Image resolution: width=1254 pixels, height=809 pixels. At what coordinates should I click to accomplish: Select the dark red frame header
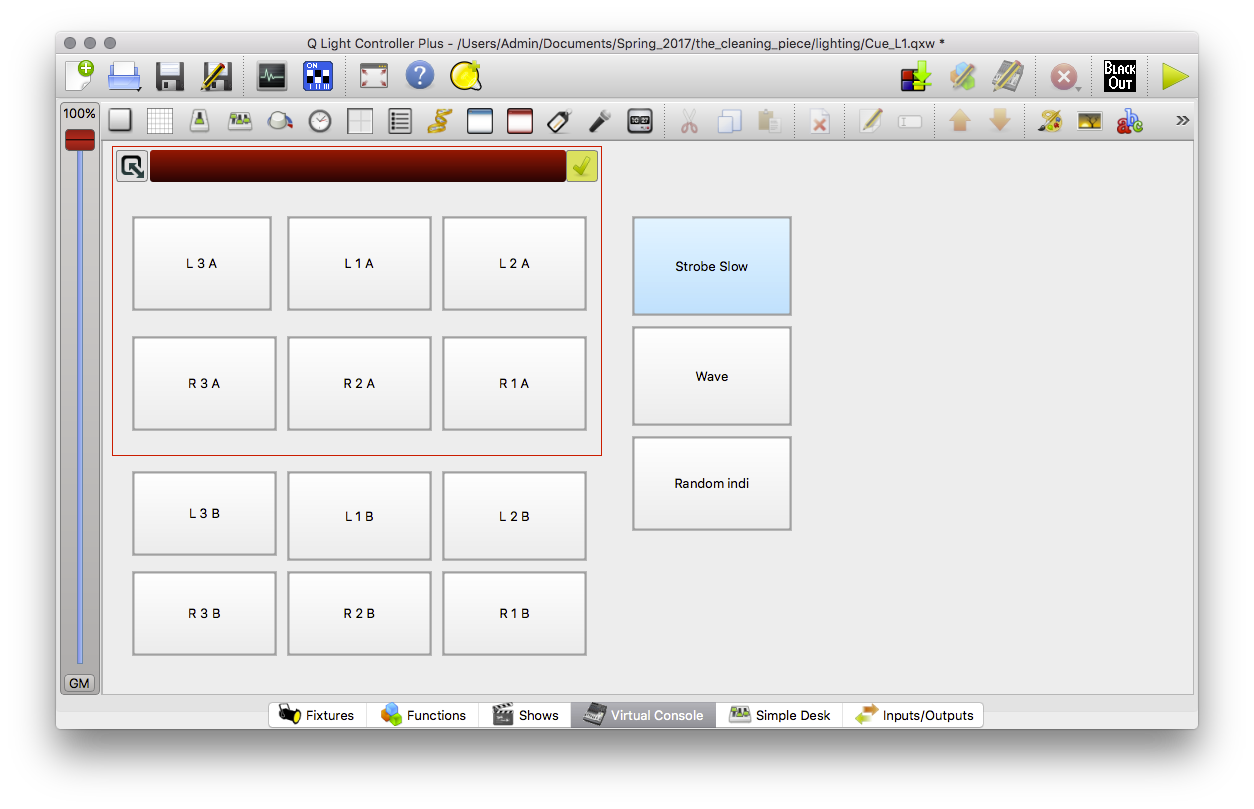coord(357,166)
